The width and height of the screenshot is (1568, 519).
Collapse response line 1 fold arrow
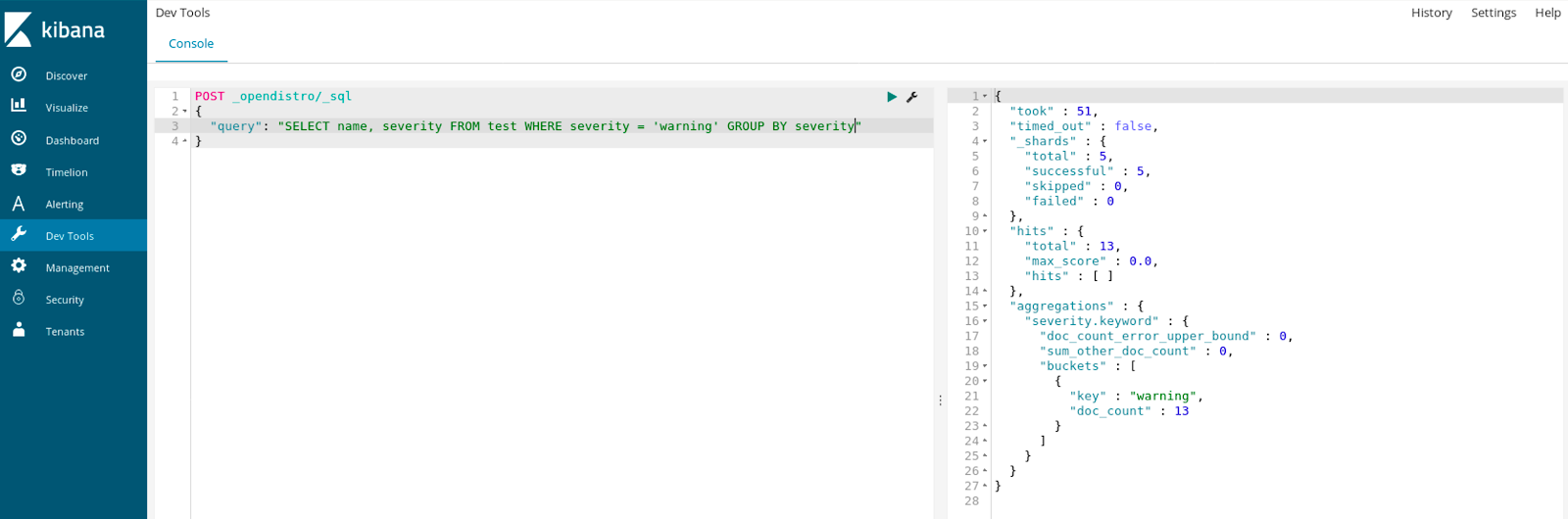pyautogui.click(x=985, y=96)
